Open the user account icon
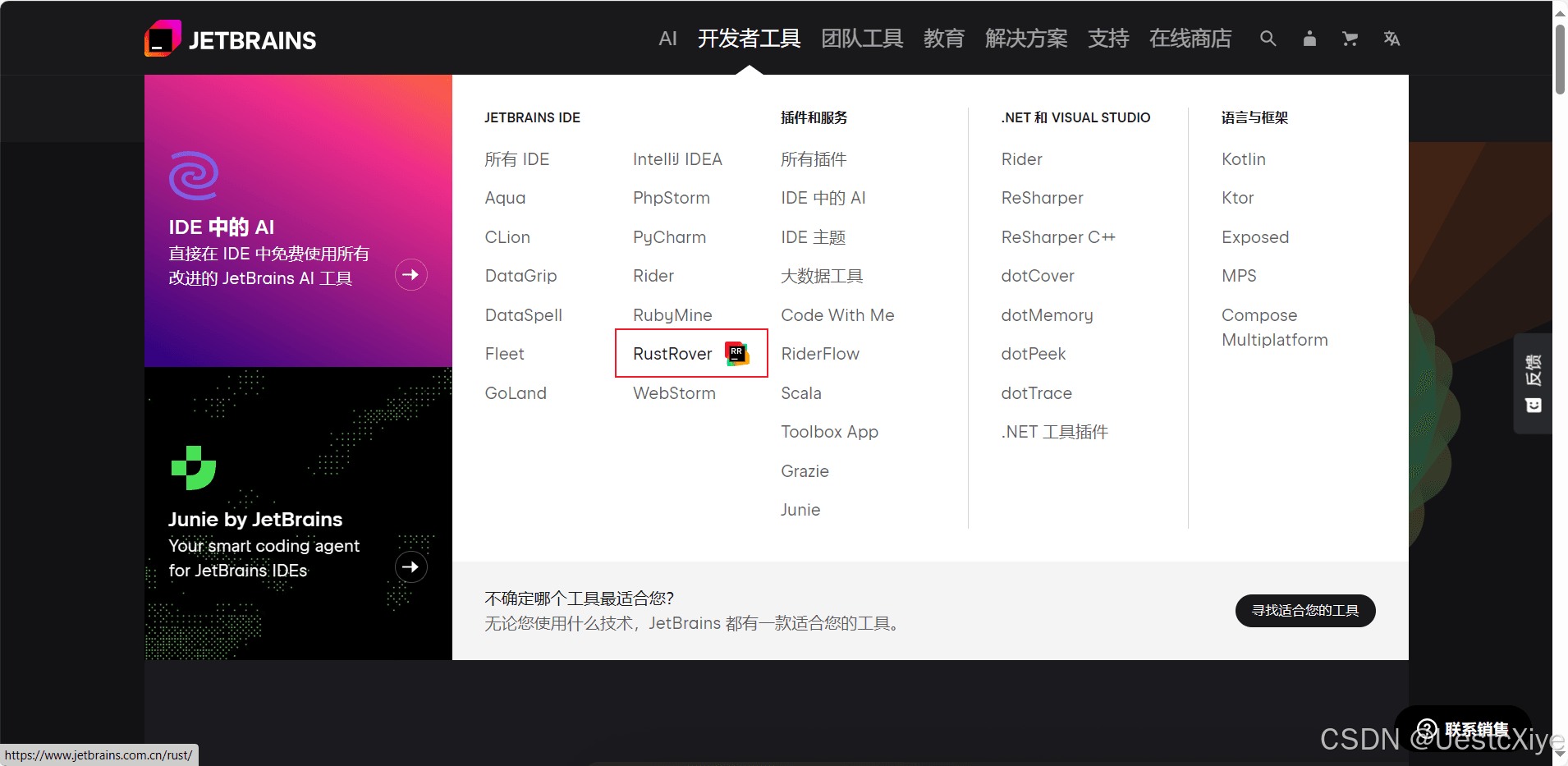Screen dimensions: 1568x766 pyautogui.click(x=1309, y=39)
